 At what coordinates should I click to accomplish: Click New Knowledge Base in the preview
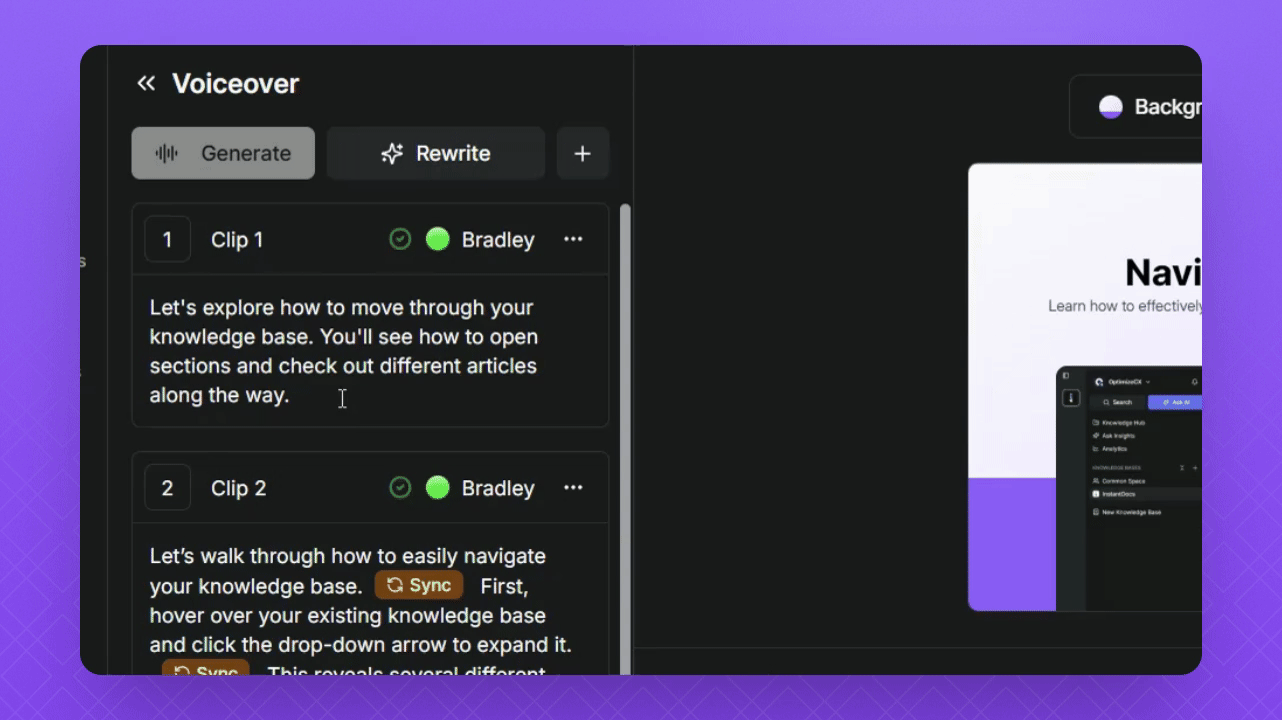tap(1127, 512)
